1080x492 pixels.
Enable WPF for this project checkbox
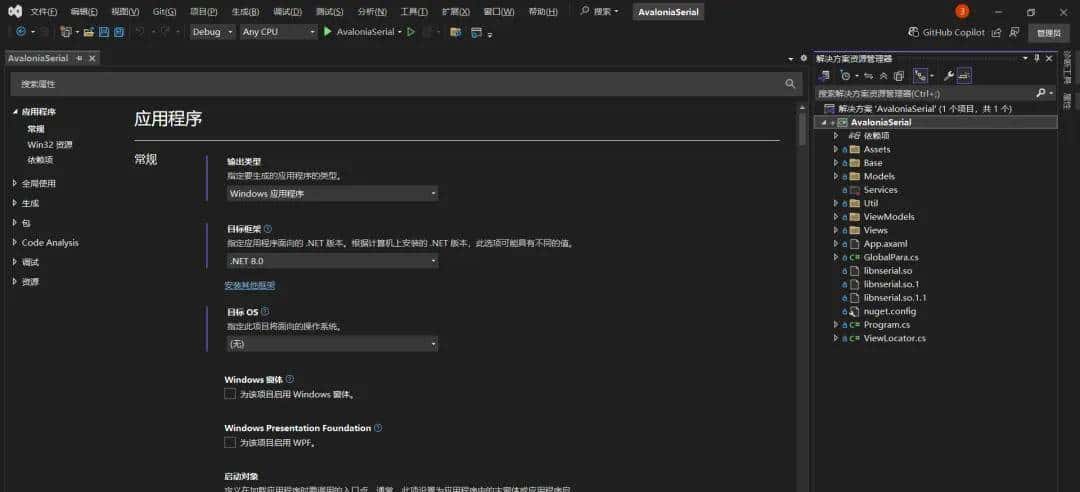pos(230,442)
